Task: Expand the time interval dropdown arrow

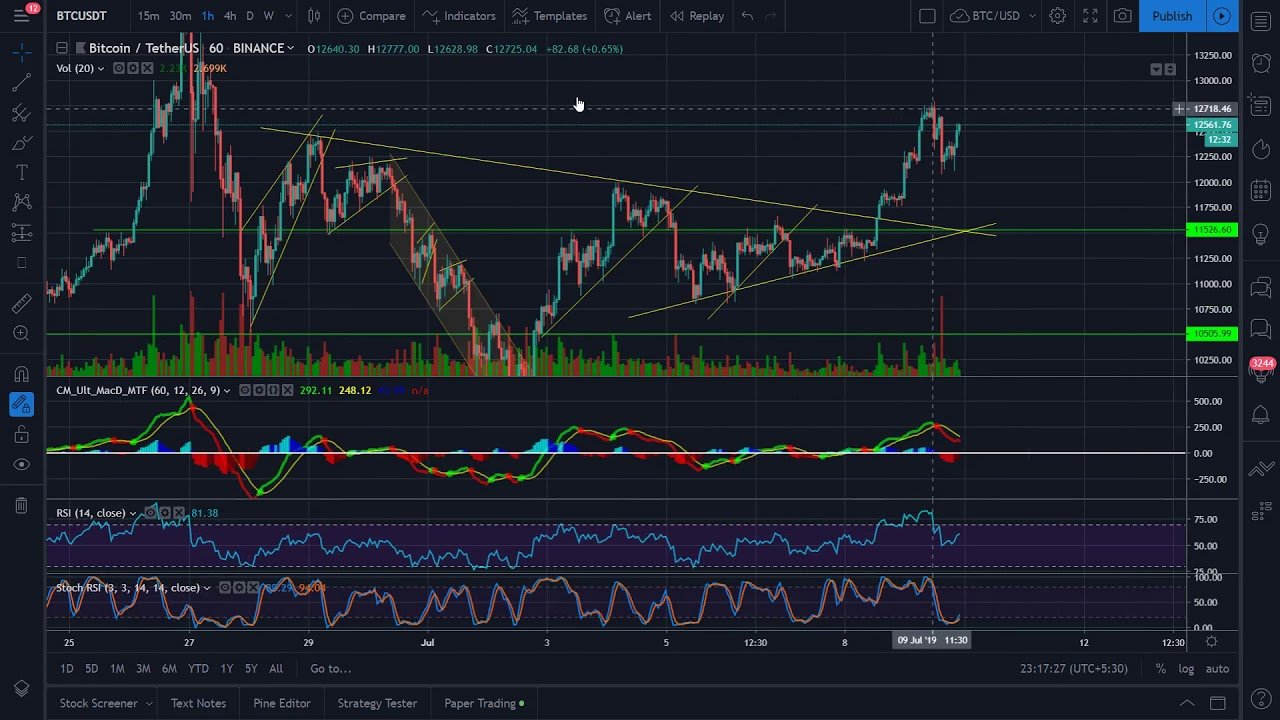Action: (289, 16)
